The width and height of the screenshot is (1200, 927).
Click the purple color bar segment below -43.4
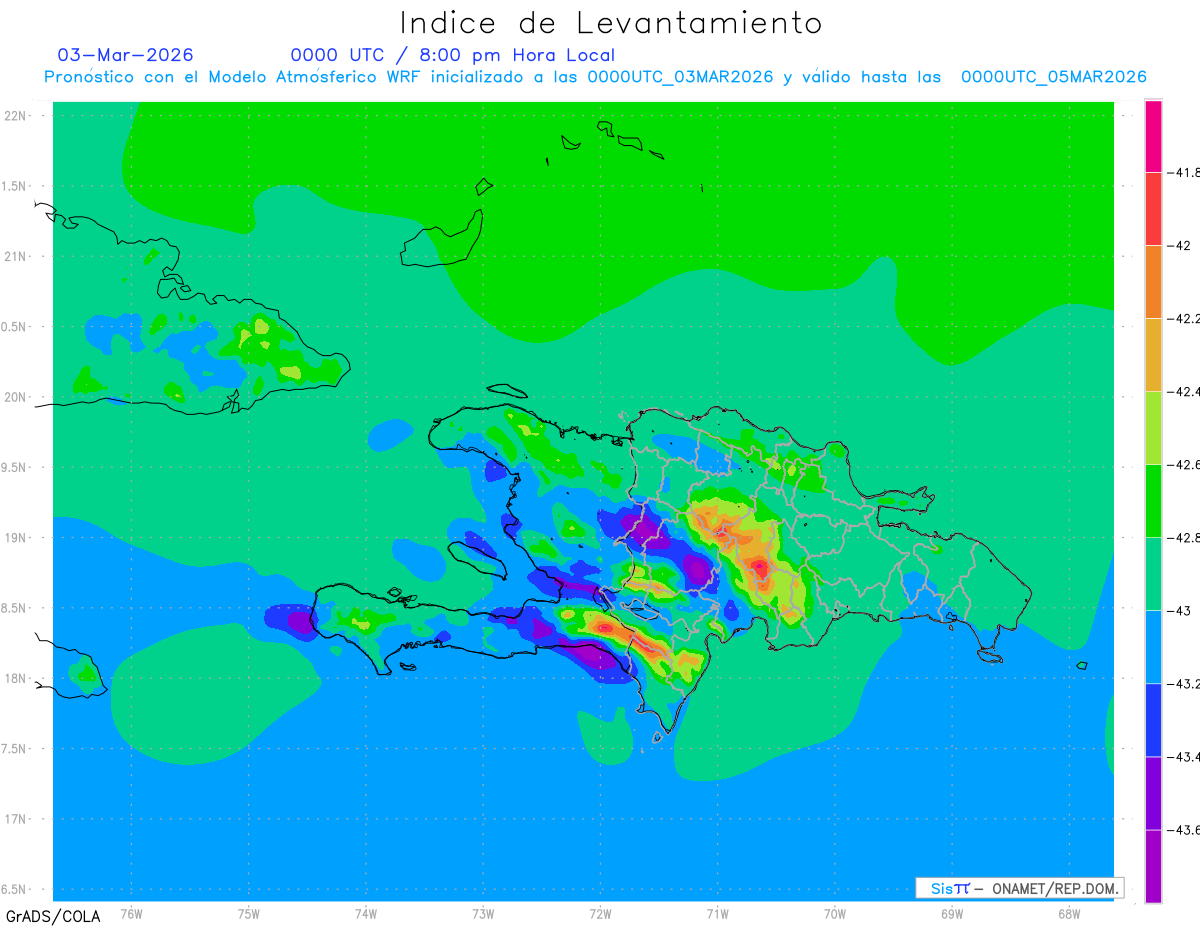click(x=1153, y=793)
